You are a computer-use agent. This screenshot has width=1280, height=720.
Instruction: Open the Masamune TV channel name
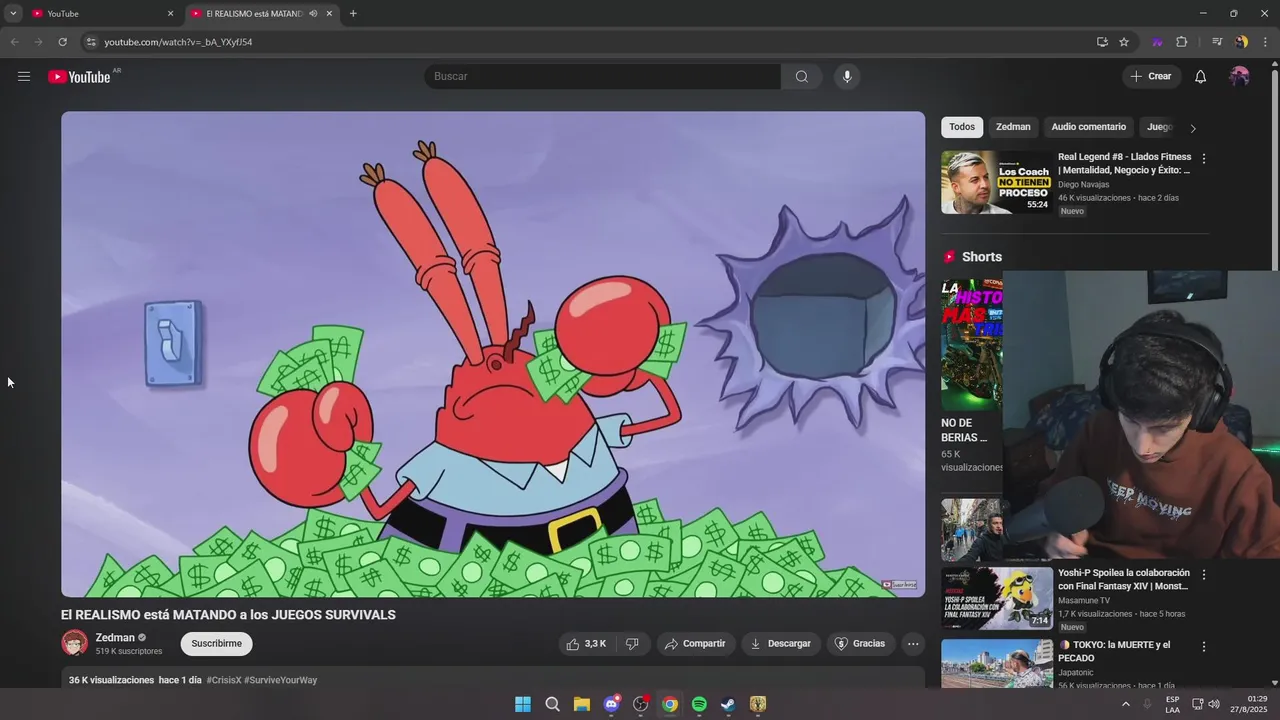tap(1084, 601)
